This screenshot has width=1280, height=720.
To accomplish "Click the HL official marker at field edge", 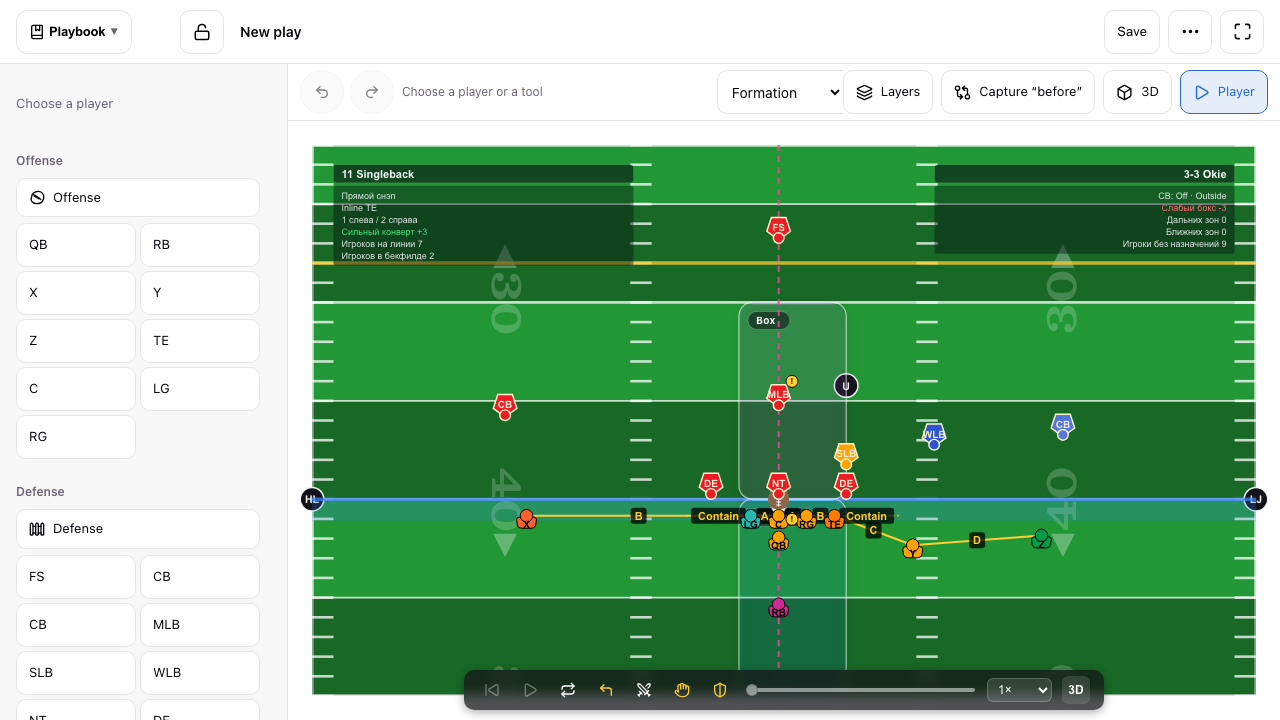I will pyautogui.click(x=312, y=499).
